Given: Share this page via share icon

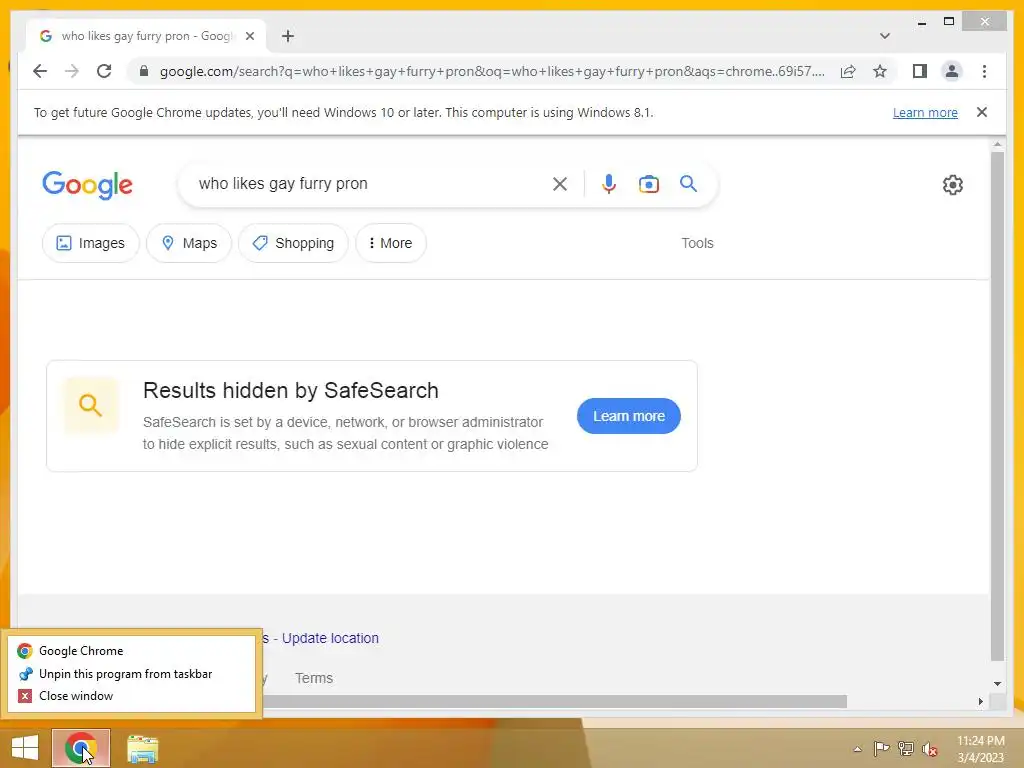Looking at the screenshot, I should [848, 71].
